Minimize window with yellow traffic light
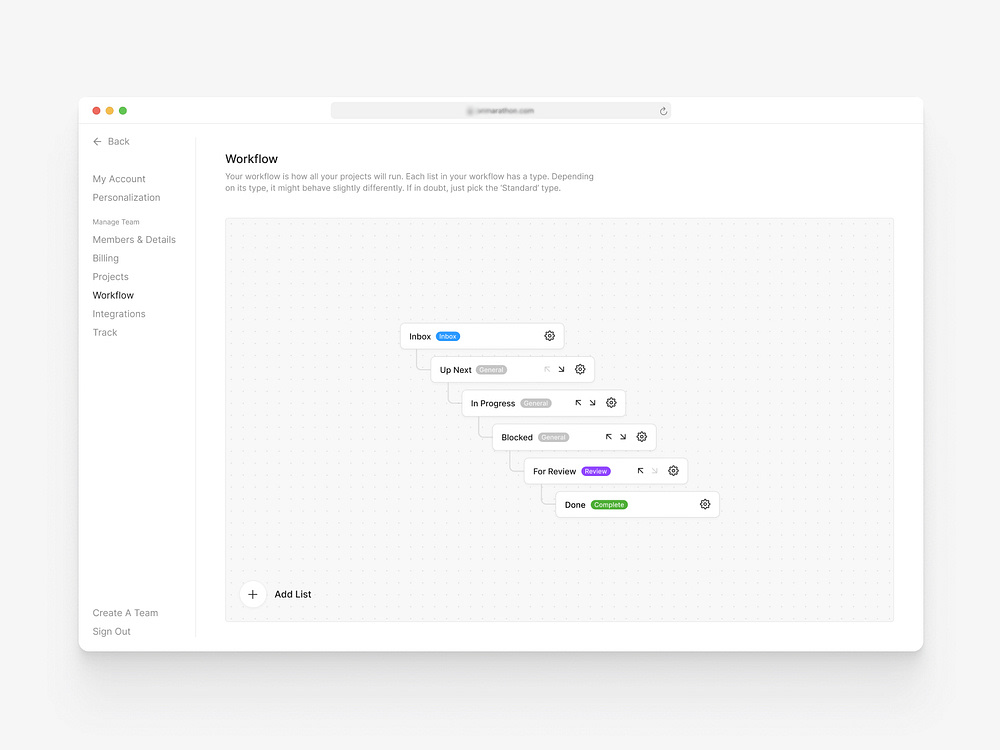The image size is (1000, 750). tap(110, 111)
